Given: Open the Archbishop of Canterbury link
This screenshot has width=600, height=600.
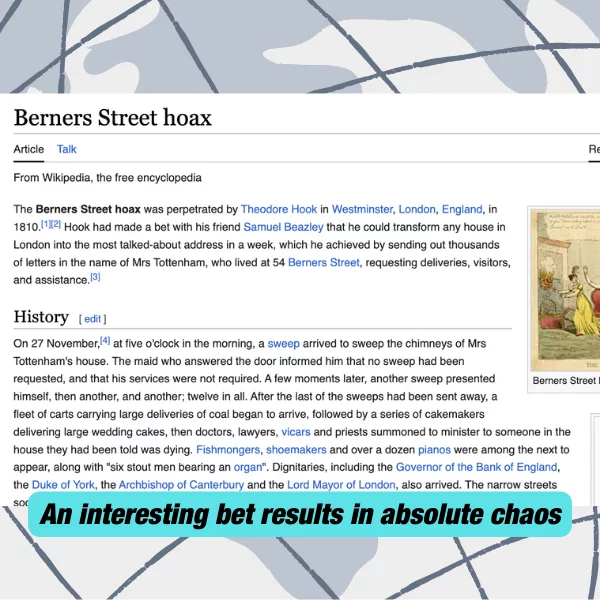Looking at the screenshot, I should (x=181, y=485).
